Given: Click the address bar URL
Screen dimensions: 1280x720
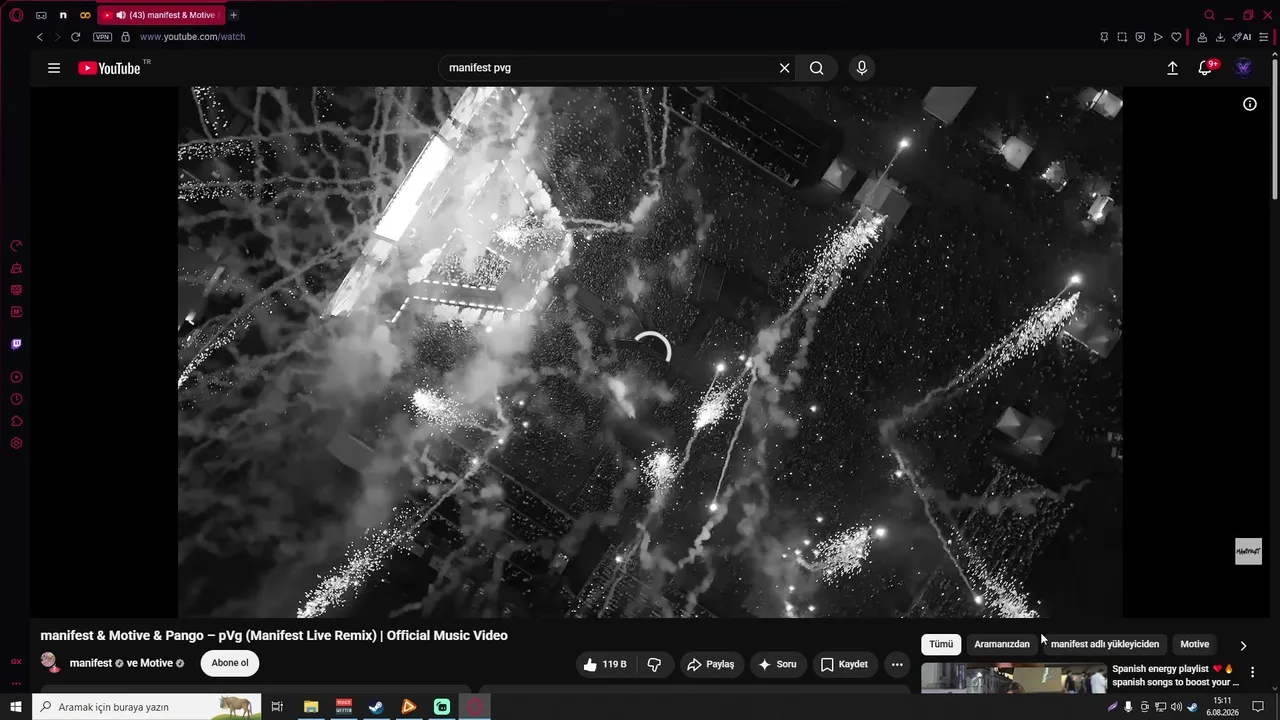Looking at the screenshot, I should click(192, 37).
